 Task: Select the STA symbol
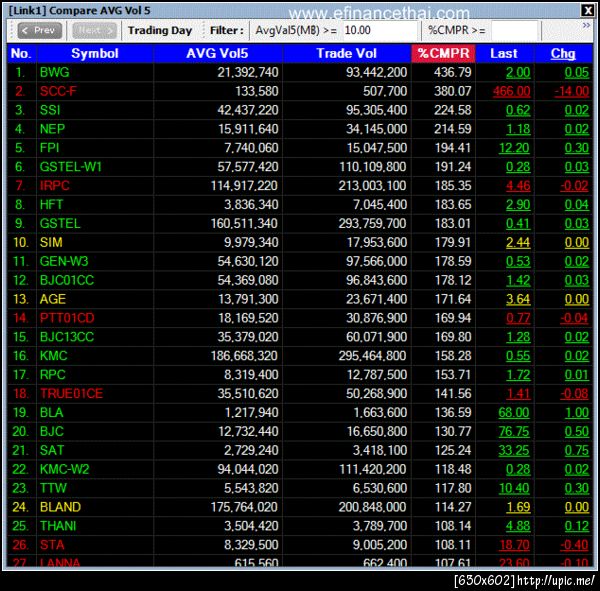pos(52,545)
